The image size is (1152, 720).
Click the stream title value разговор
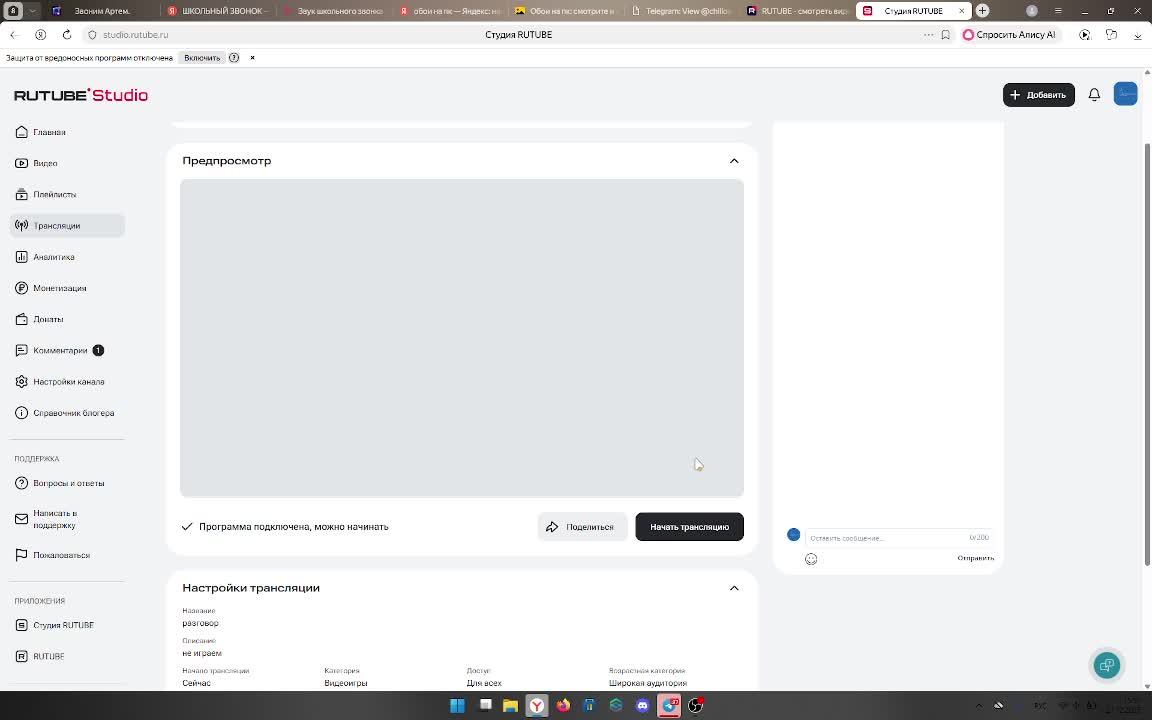tap(201, 623)
